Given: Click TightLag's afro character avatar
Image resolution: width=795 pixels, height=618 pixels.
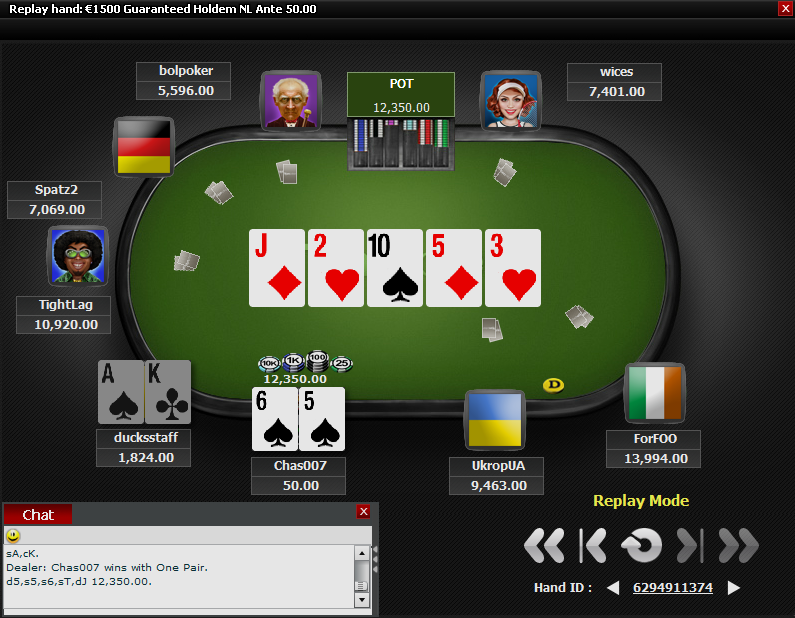Looking at the screenshot, I should pos(78,256).
